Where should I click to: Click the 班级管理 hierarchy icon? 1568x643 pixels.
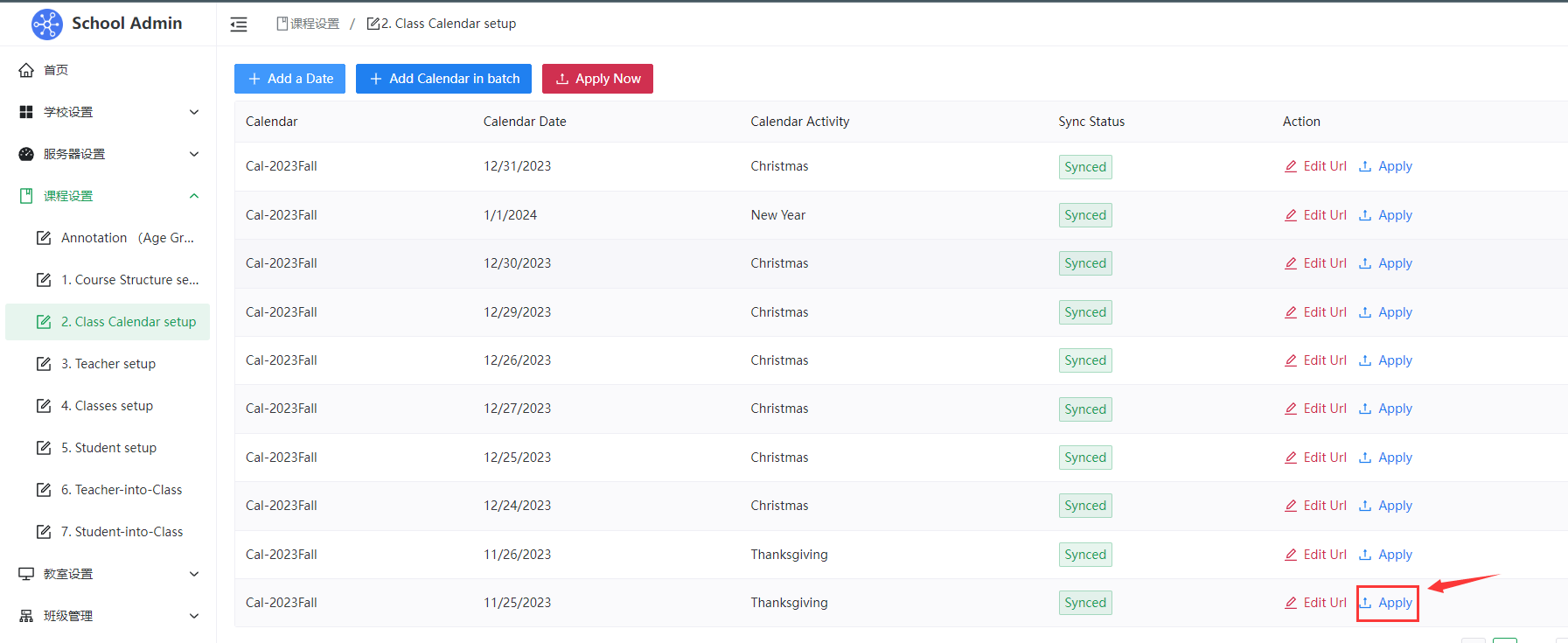(26, 616)
